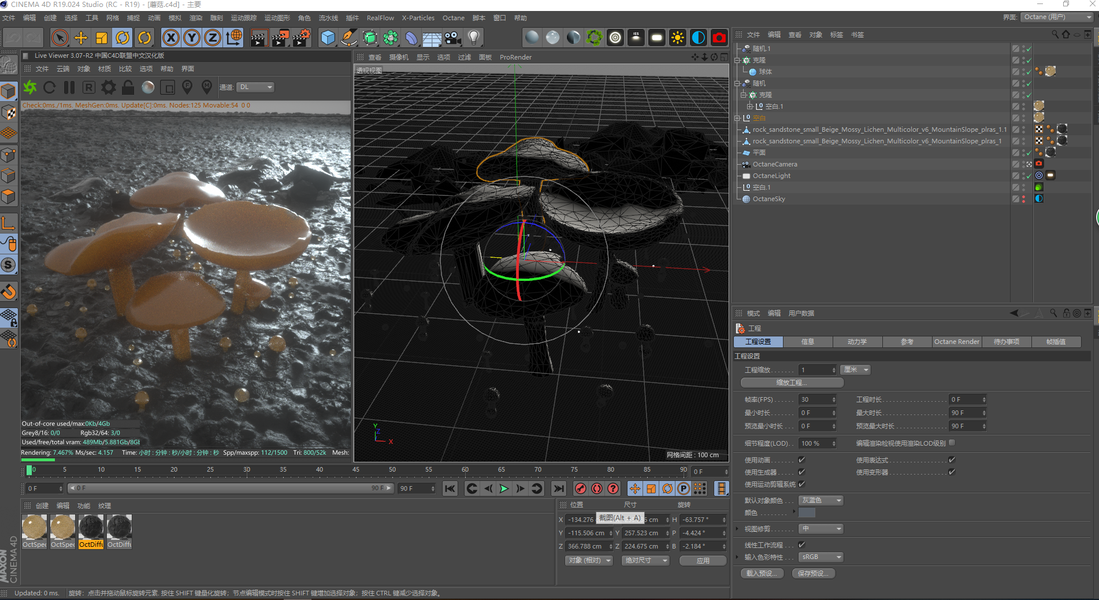1099x600 pixels.
Task: Add a cube primitive object
Action: point(328,37)
